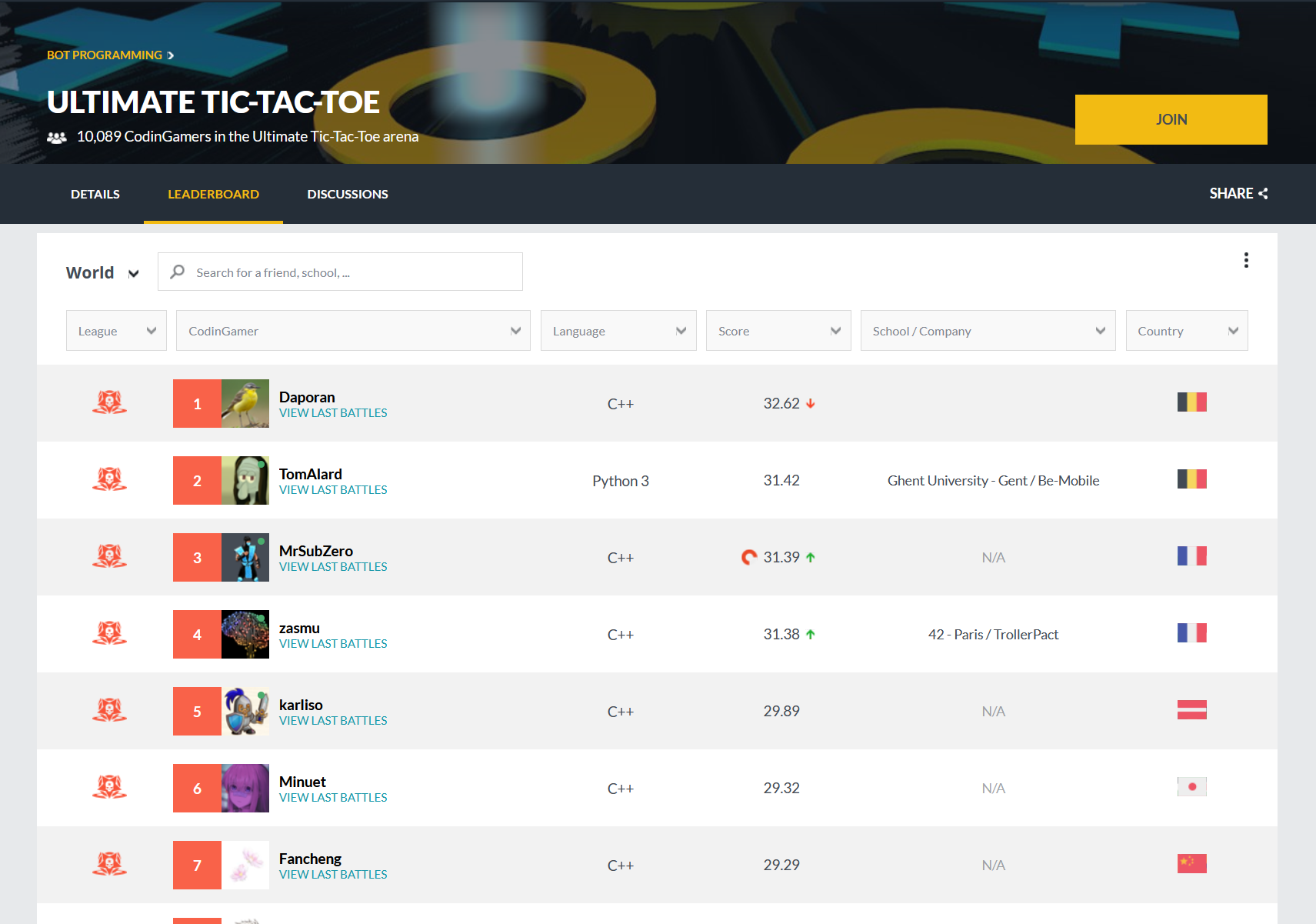The image size is (1316, 924).
Task: Click the France flag in zasmu's row
Action: coord(1191,633)
